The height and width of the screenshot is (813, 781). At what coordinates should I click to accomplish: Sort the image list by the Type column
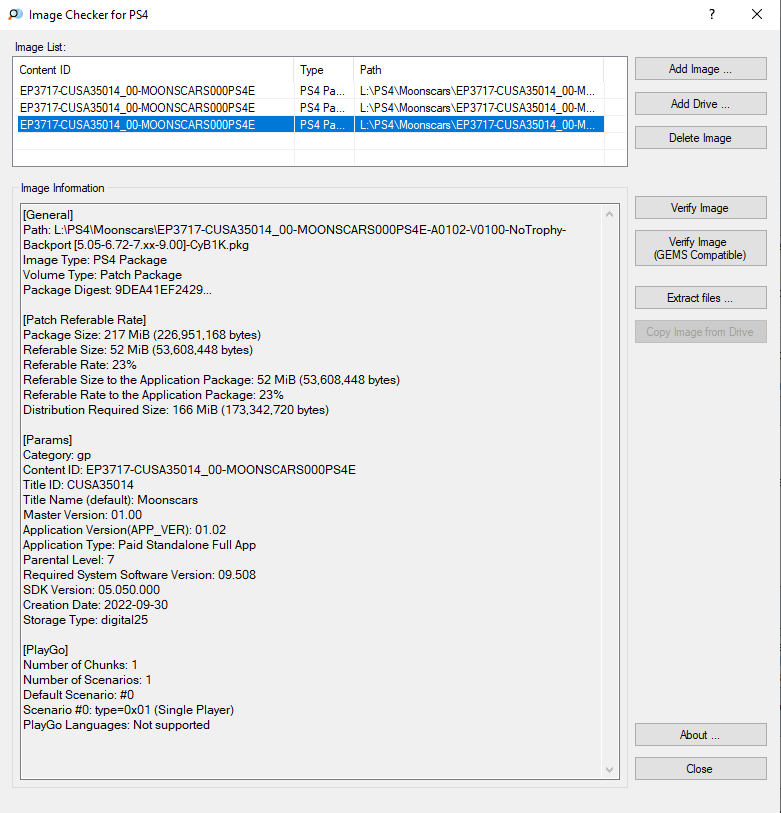tap(324, 70)
